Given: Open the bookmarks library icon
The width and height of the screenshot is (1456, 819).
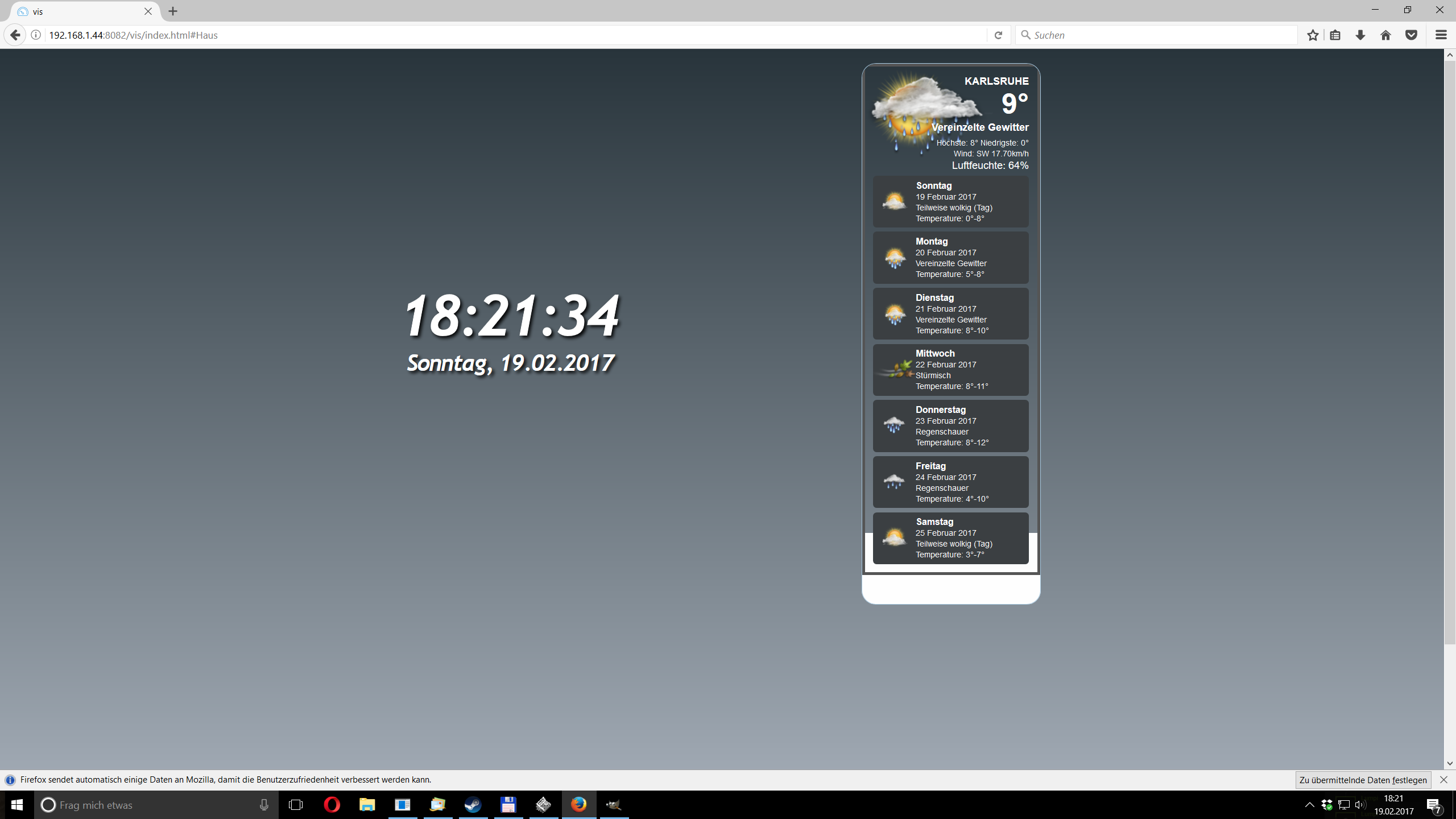Looking at the screenshot, I should tap(1335, 35).
